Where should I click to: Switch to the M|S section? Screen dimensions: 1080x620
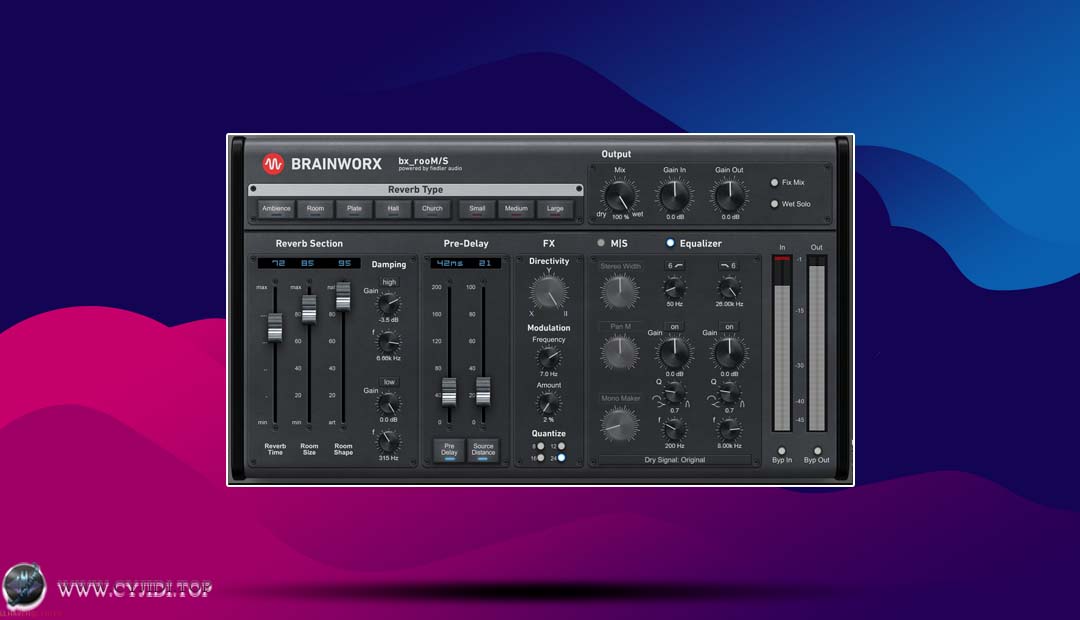point(601,243)
